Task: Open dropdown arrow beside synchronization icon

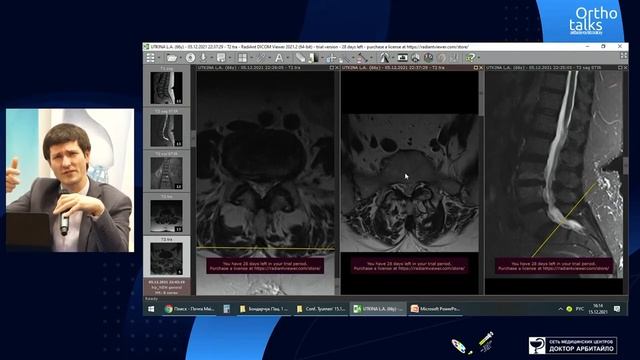Action: coord(270,58)
